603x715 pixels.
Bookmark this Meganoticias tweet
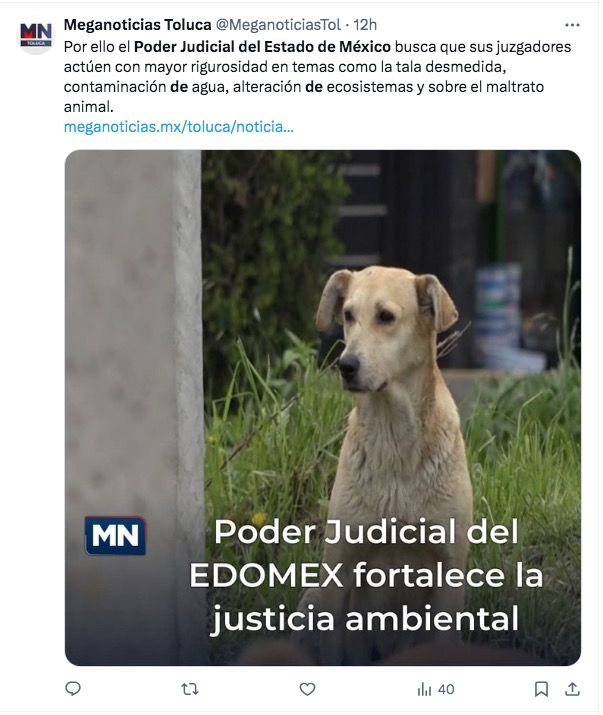pyautogui.click(x=541, y=689)
